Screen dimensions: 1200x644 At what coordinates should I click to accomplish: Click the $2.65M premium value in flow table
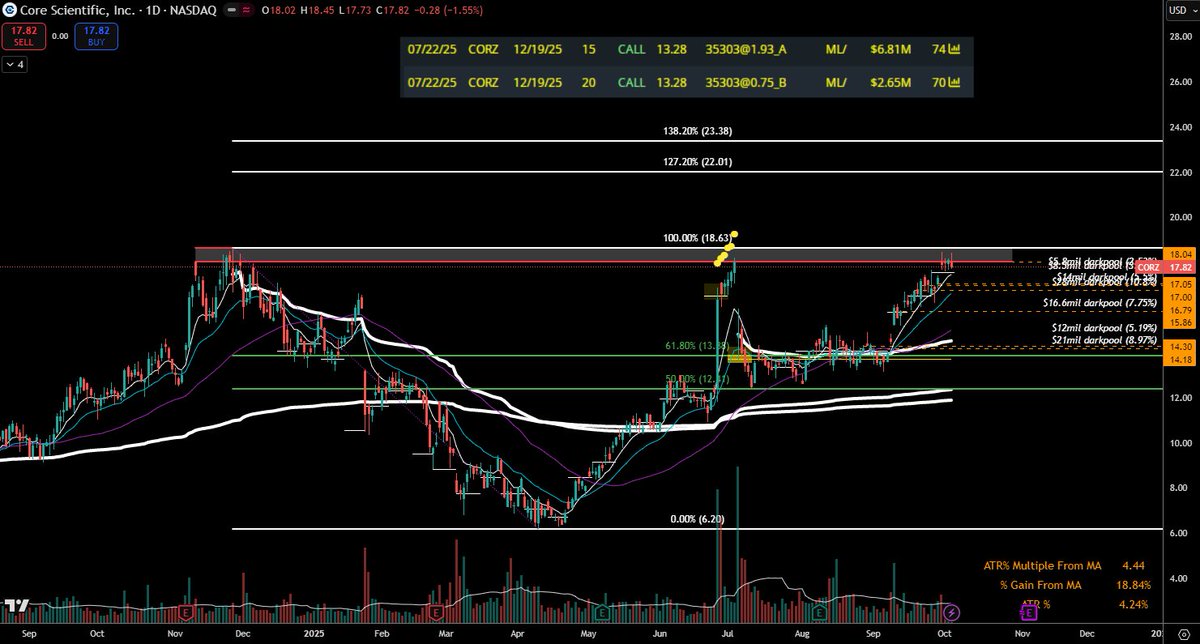pos(889,82)
